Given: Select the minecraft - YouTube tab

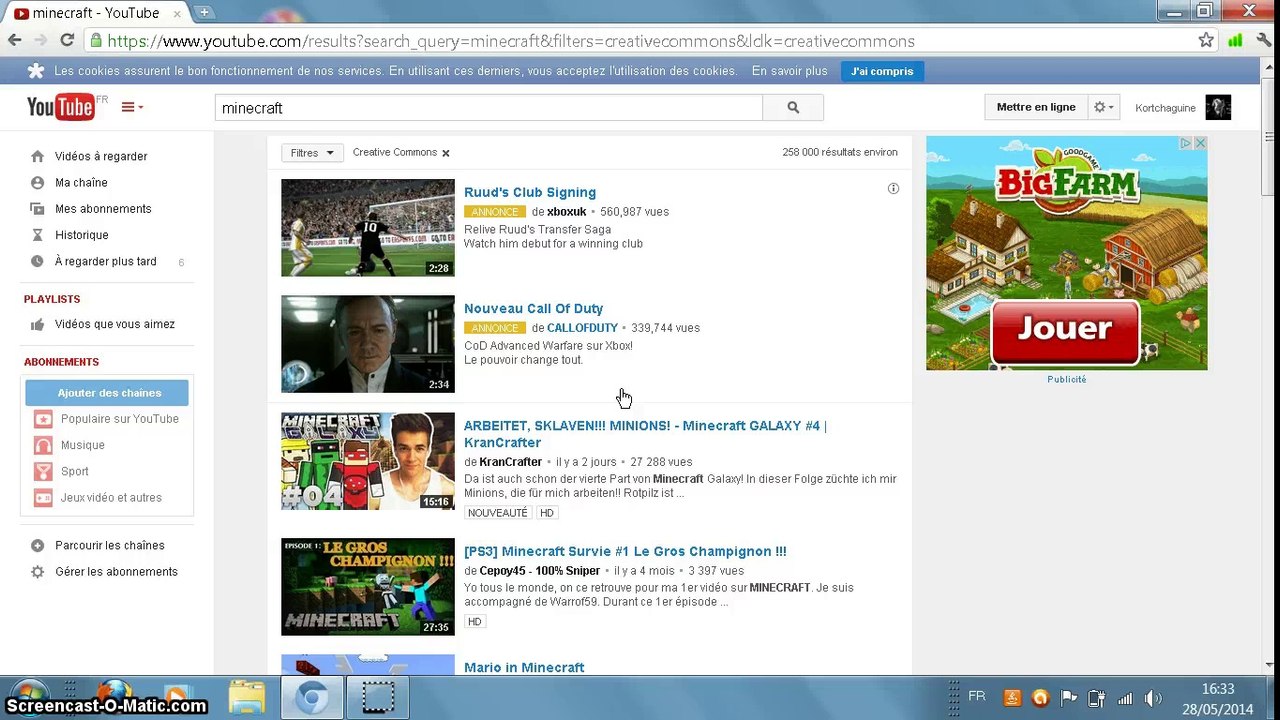Looking at the screenshot, I should 97,13.
